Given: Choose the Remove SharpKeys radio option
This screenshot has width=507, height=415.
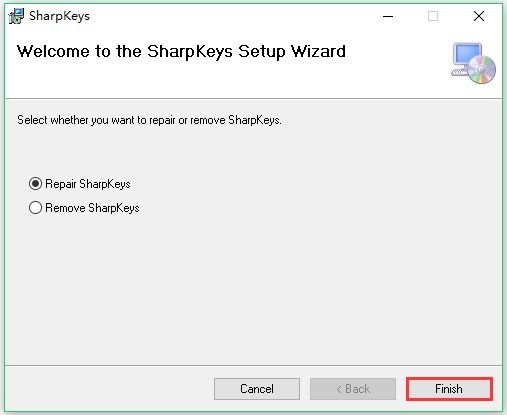Looking at the screenshot, I should click(35, 208).
